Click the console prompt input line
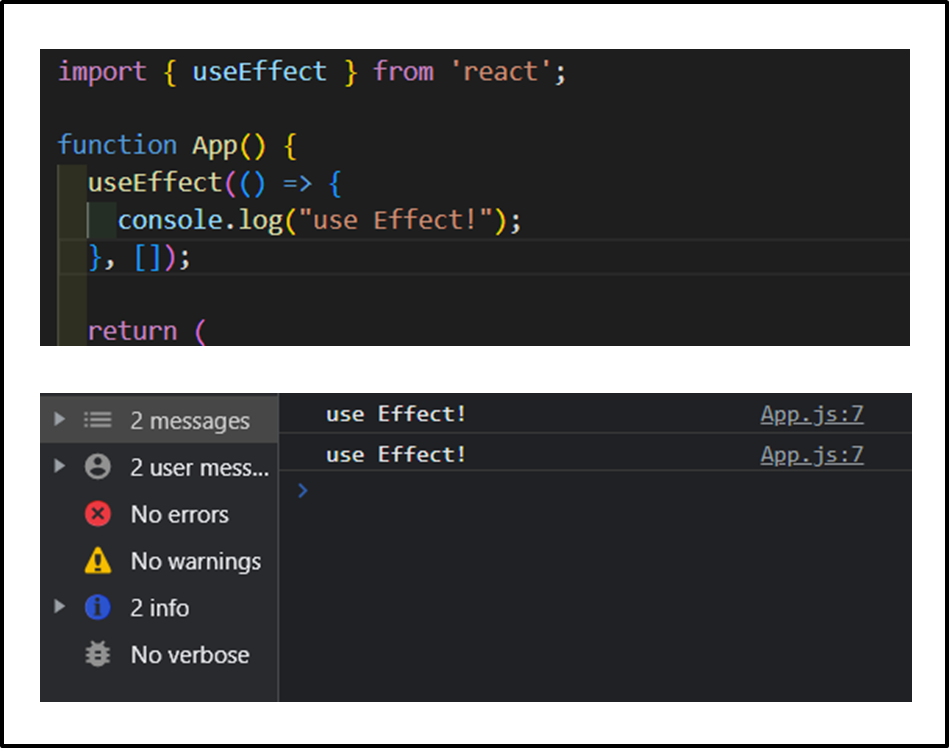The height and width of the screenshot is (748, 949). (x=600, y=491)
